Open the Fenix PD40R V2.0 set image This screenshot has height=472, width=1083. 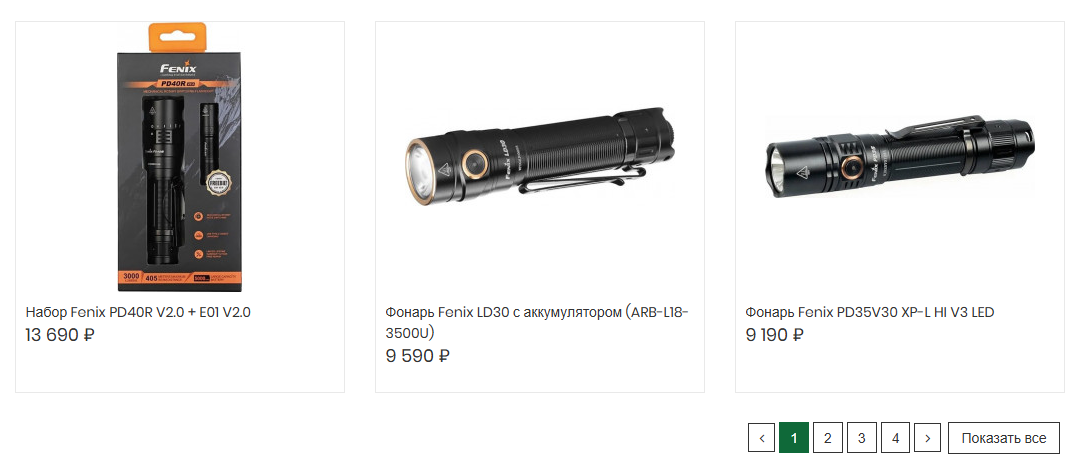pyautogui.click(x=180, y=160)
